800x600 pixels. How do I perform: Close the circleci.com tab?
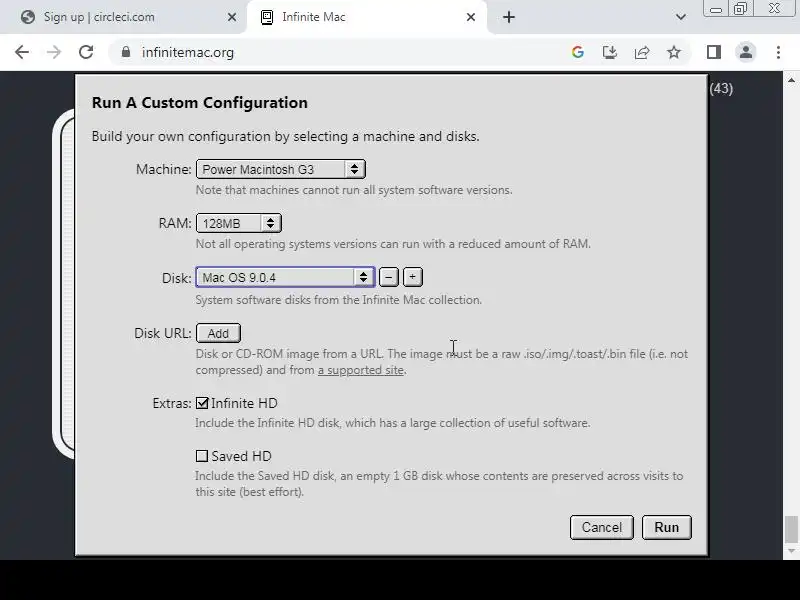pyautogui.click(x=232, y=17)
